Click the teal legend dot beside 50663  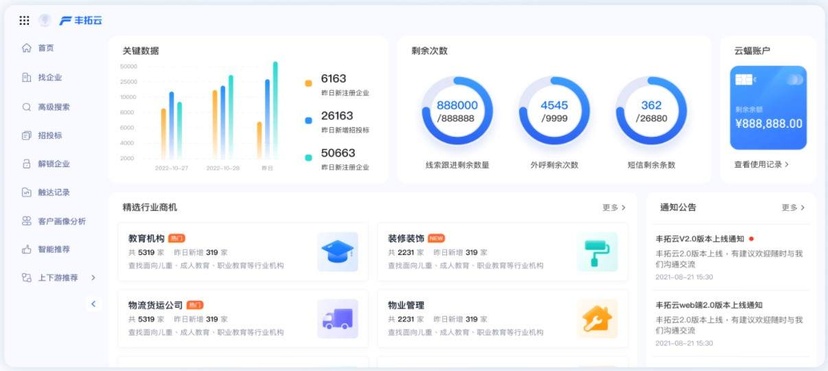pos(308,158)
